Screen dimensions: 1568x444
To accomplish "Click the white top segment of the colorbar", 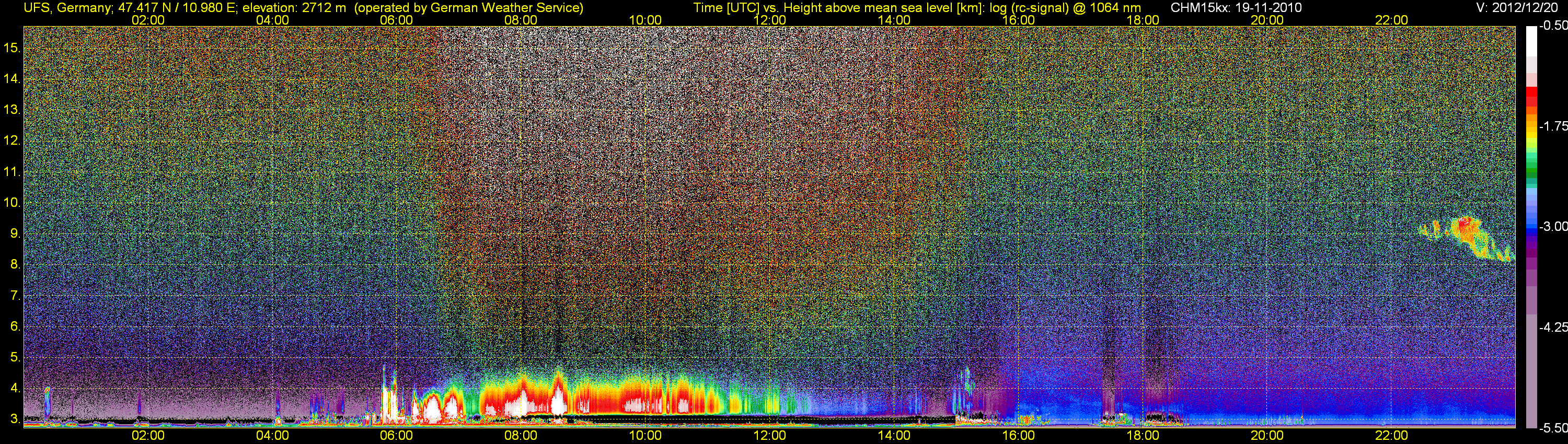I will [1531, 41].
